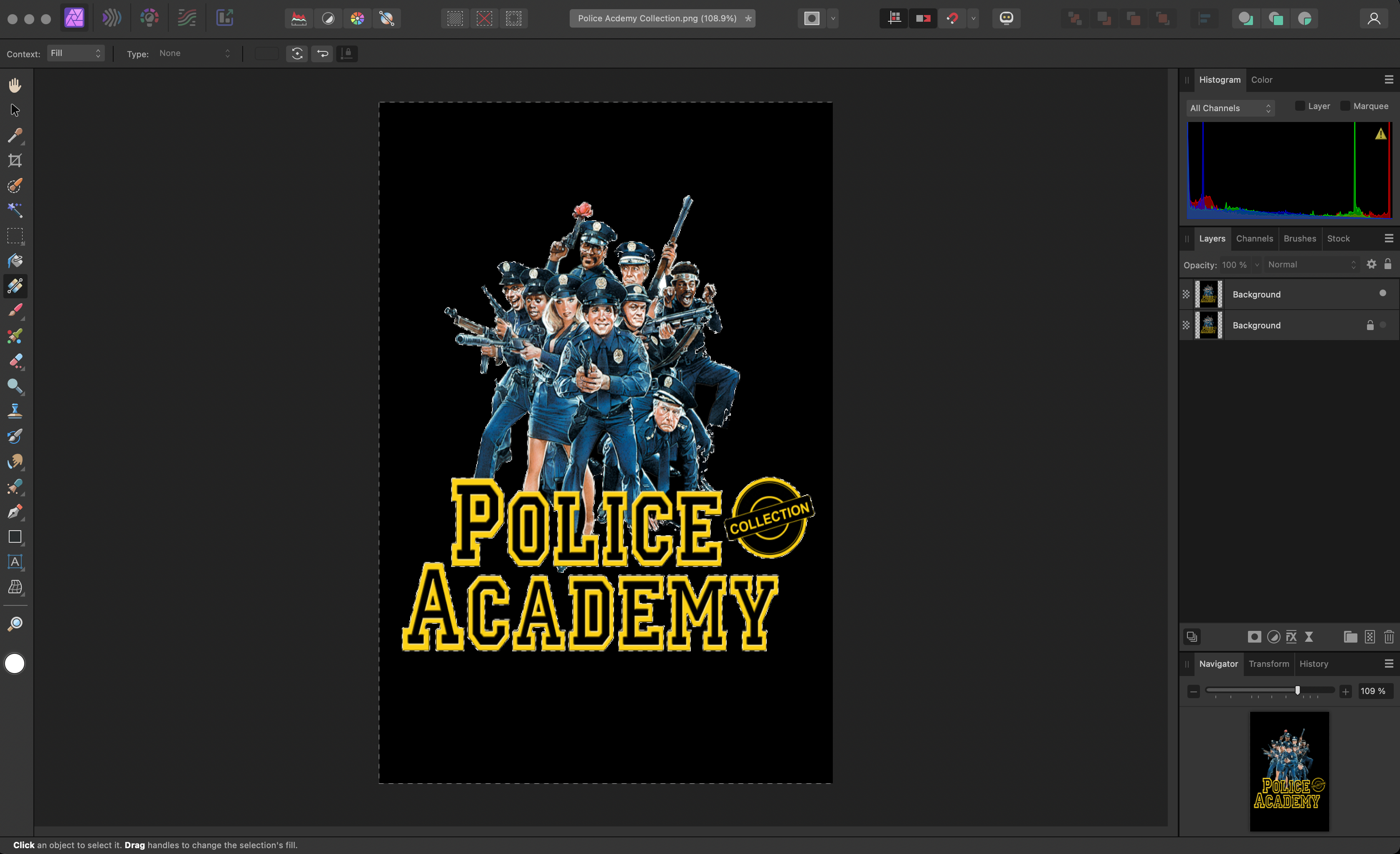Pick the Paint Brush tool
Screen dimensions: 1400x854
(15, 311)
